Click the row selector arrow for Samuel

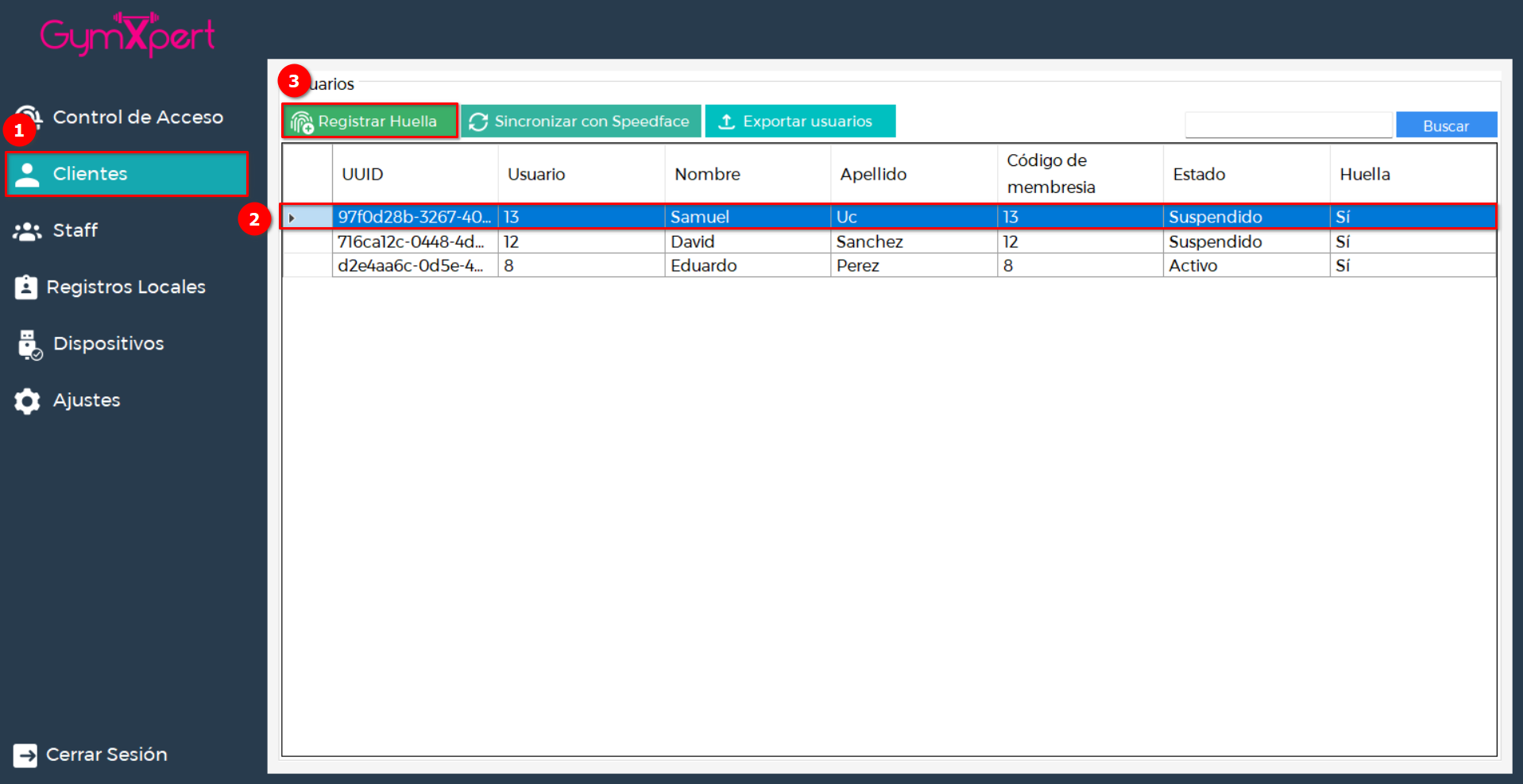pos(292,218)
